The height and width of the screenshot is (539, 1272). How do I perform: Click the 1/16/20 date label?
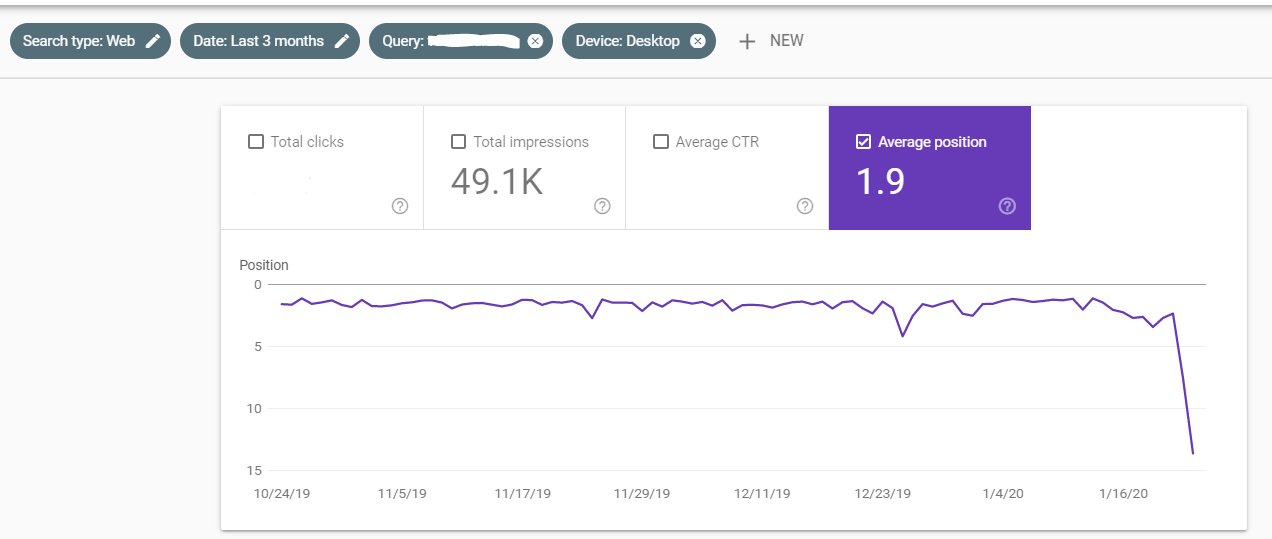point(1124,493)
